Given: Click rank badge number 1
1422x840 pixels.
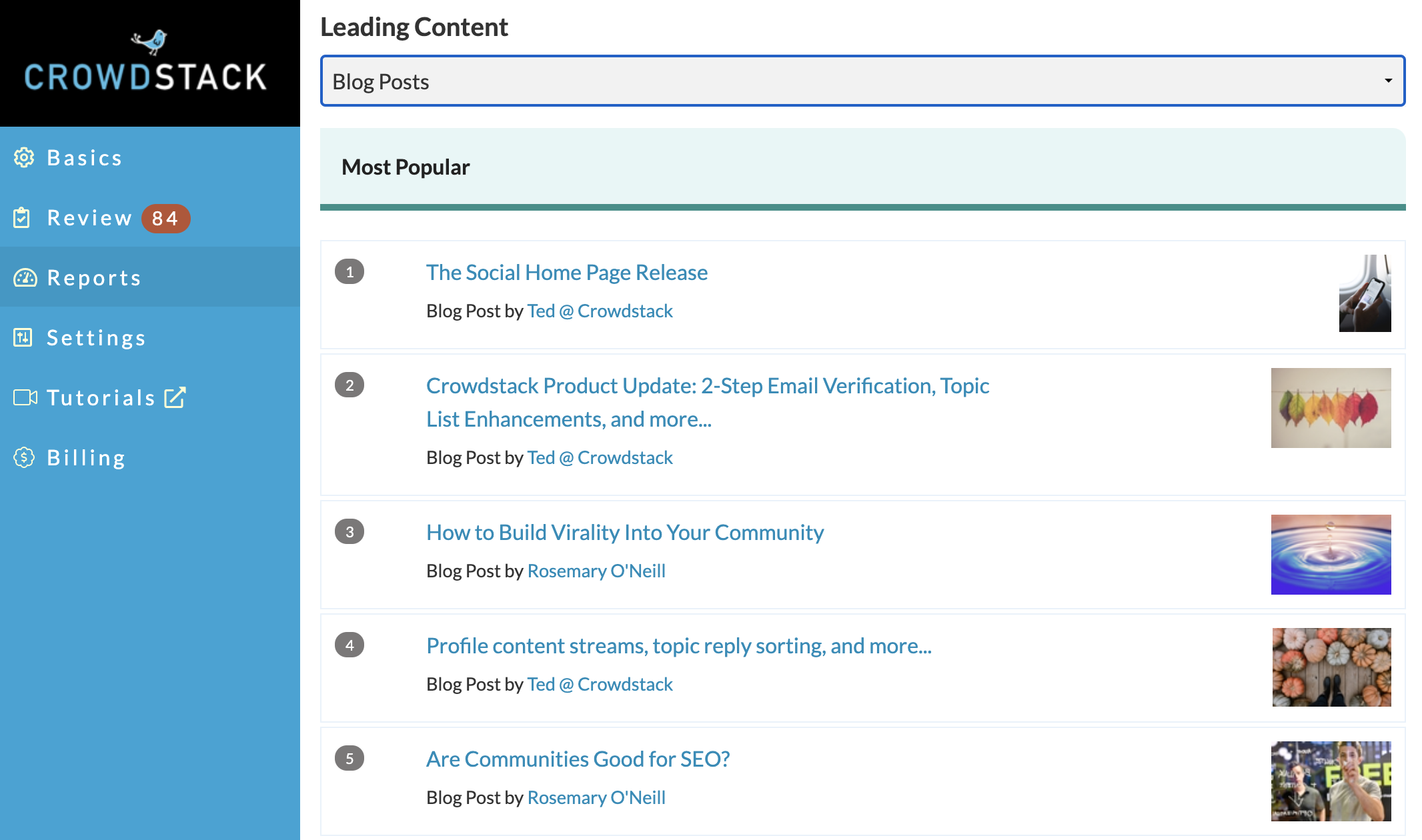Looking at the screenshot, I should (349, 271).
